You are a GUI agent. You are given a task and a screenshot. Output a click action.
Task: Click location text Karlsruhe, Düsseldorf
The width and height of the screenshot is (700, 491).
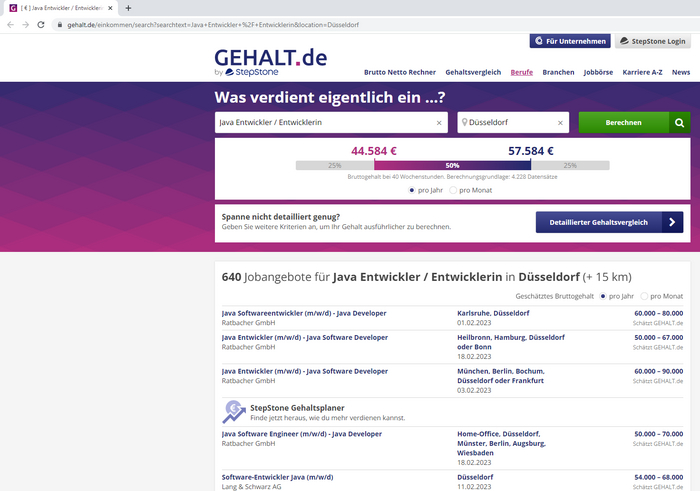tap(493, 313)
